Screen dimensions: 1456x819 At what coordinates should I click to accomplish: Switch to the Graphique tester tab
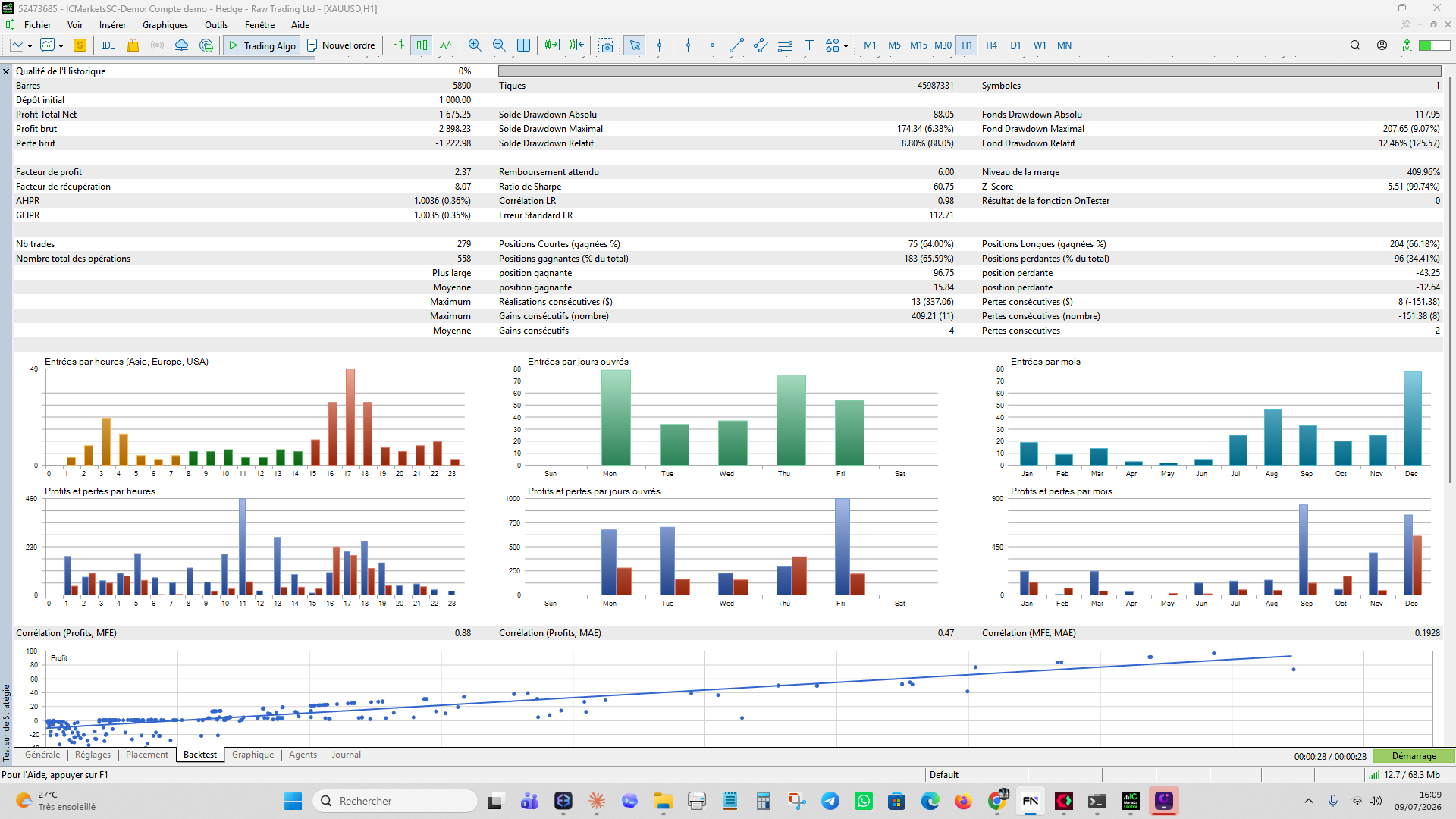[x=253, y=755]
